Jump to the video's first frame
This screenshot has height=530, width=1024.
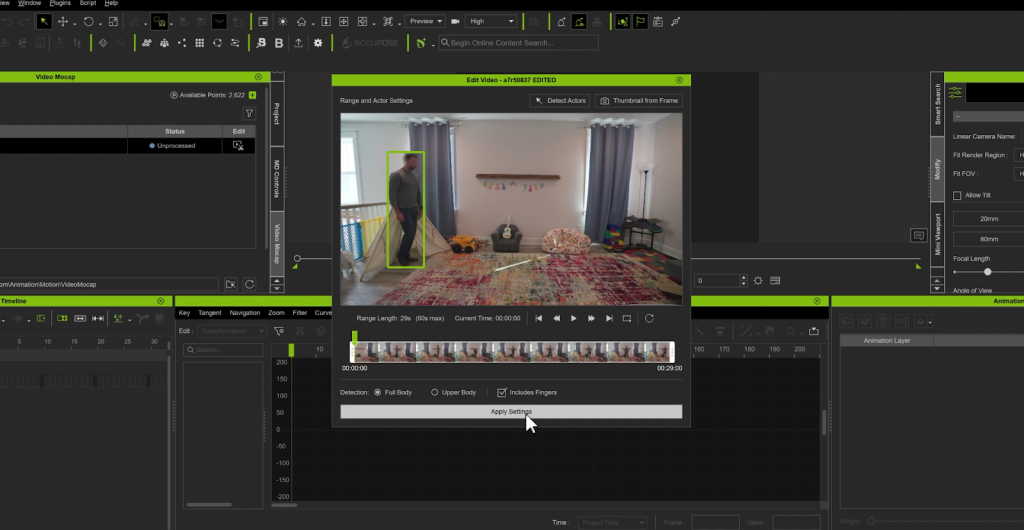(x=539, y=318)
